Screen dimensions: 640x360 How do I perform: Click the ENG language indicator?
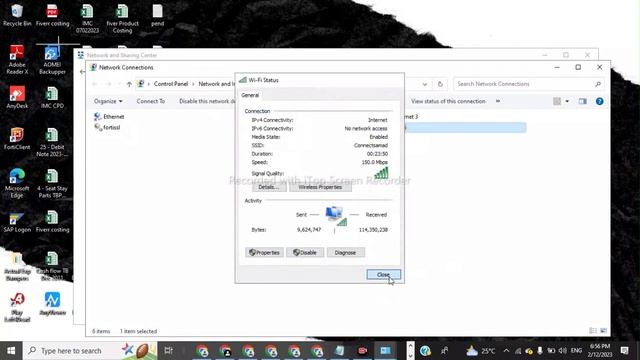[576, 351]
